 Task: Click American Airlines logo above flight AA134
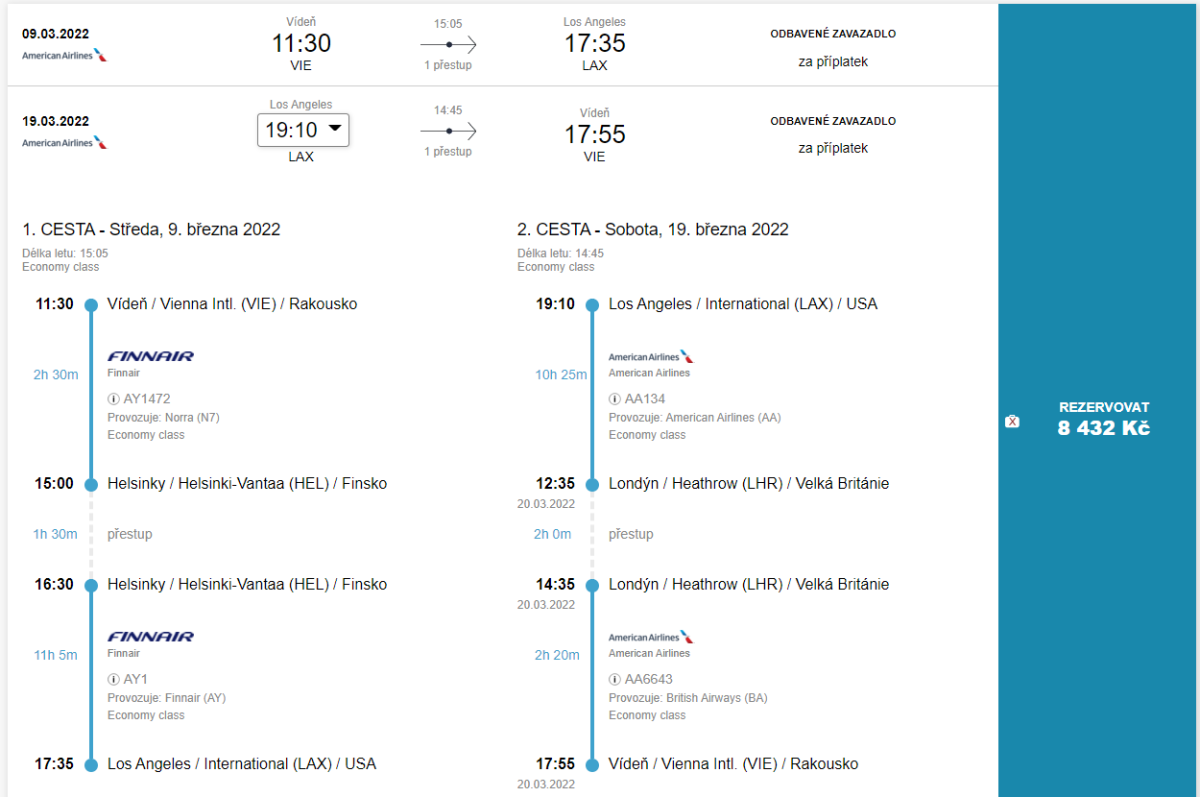[x=651, y=356]
